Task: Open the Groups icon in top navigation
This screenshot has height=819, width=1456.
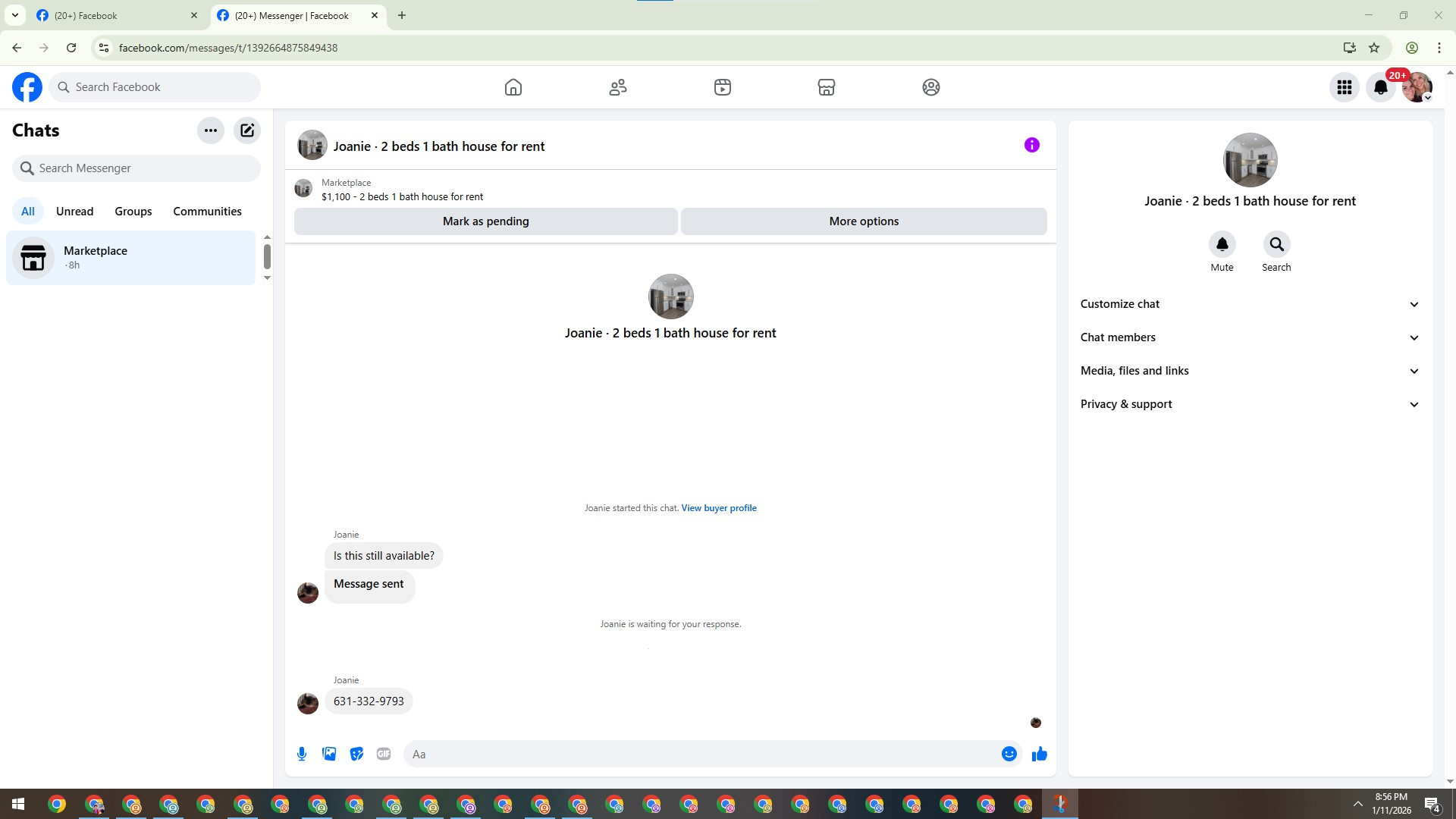Action: pos(931,87)
